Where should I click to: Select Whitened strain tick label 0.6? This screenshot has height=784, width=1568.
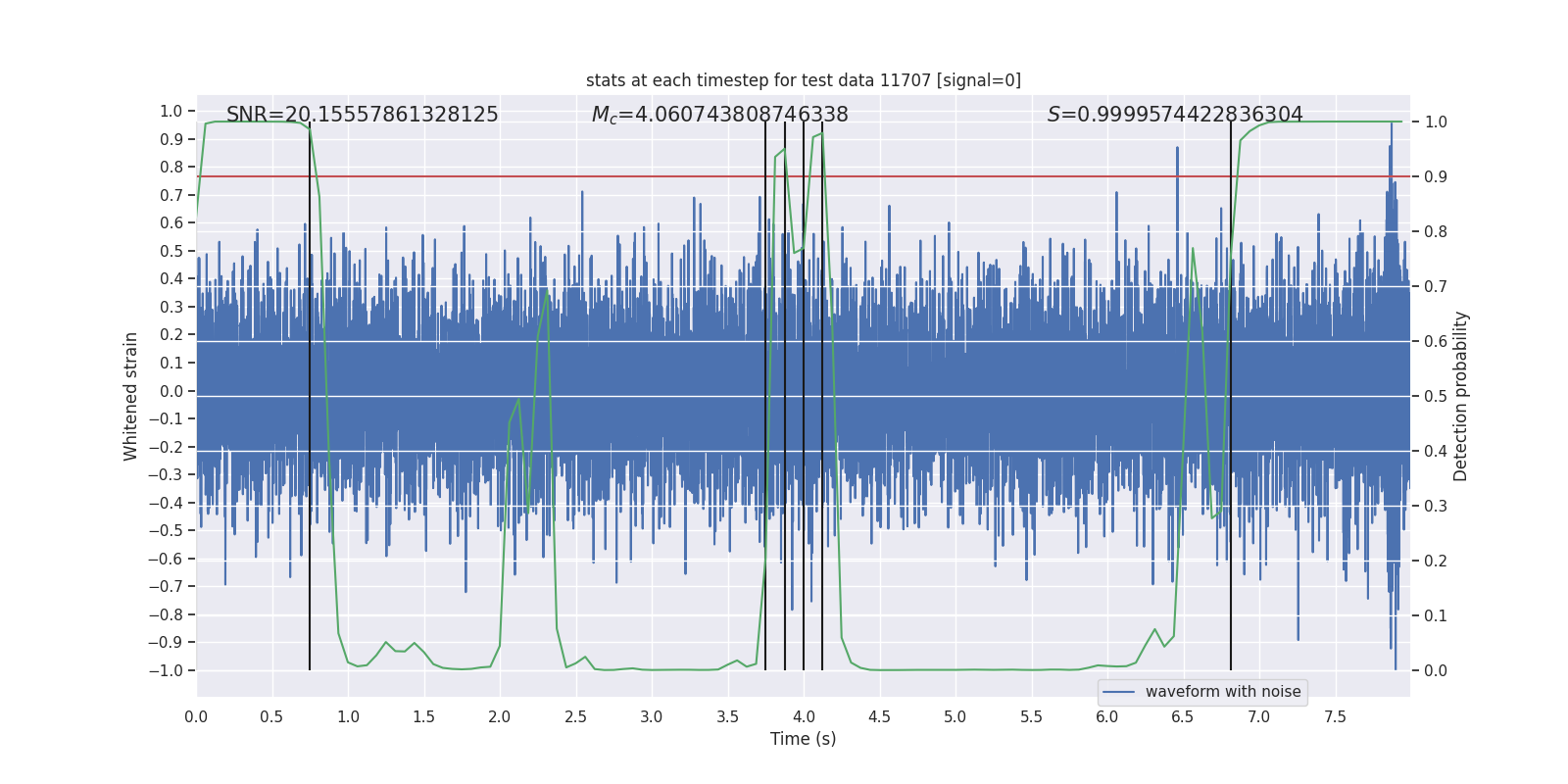click(x=171, y=223)
